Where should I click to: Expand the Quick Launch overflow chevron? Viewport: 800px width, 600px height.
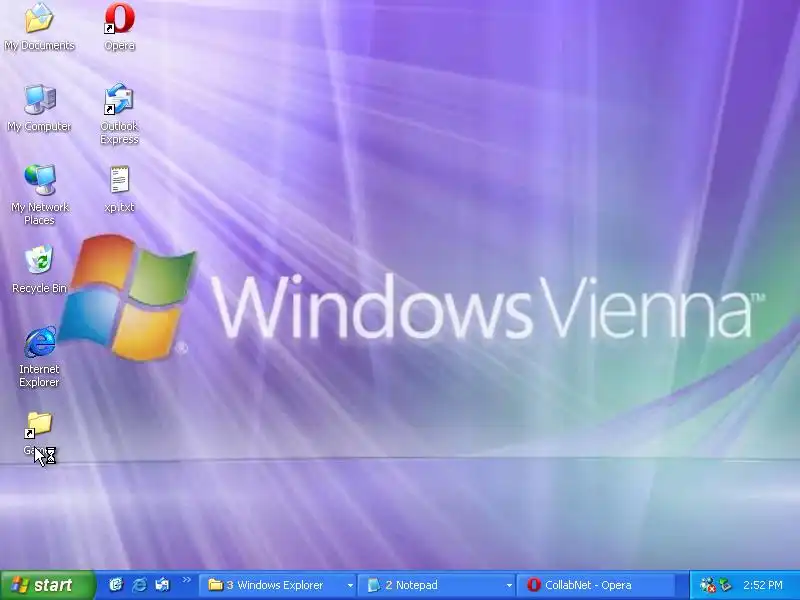tap(187, 580)
